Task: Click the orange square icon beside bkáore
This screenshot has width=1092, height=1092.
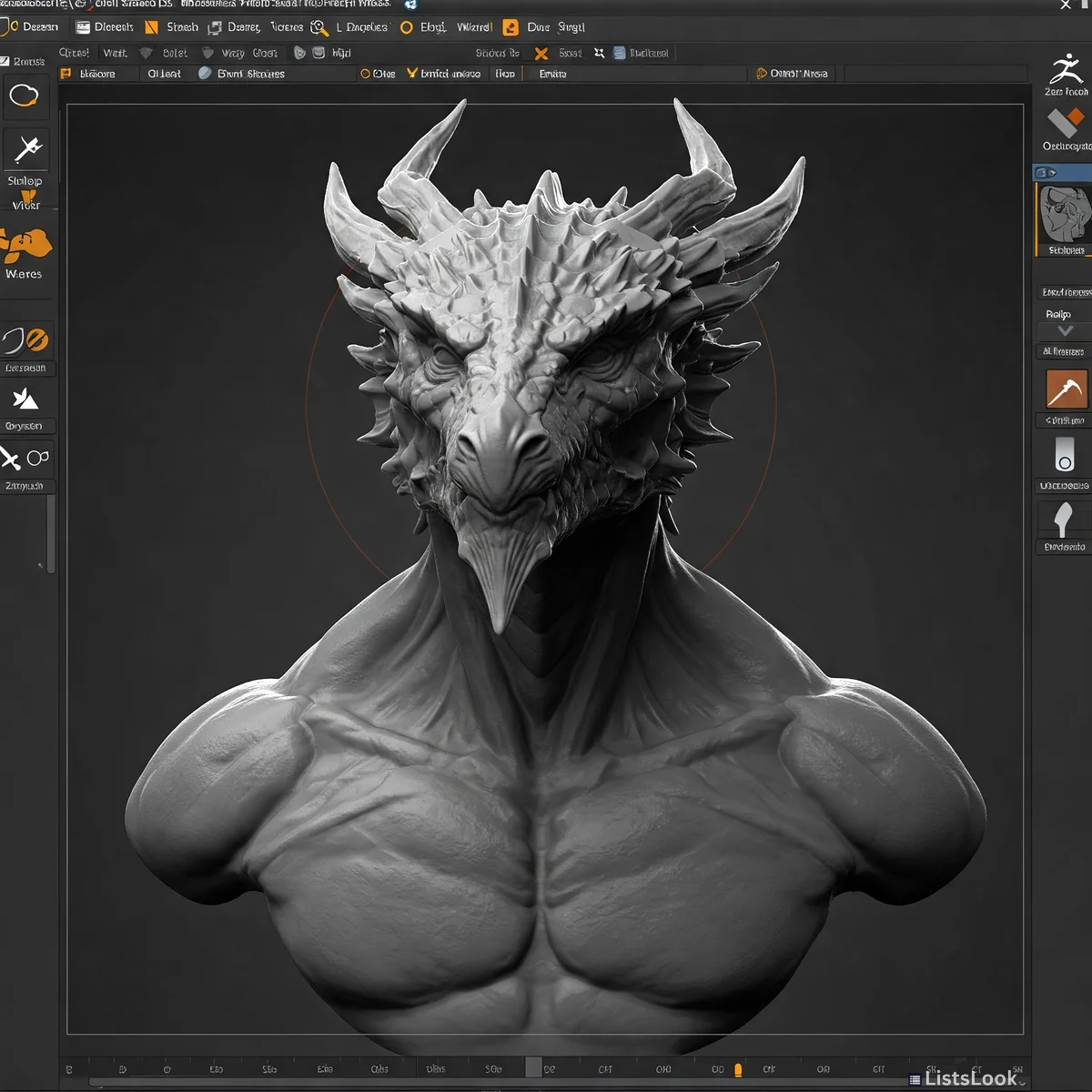Action: click(66, 73)
